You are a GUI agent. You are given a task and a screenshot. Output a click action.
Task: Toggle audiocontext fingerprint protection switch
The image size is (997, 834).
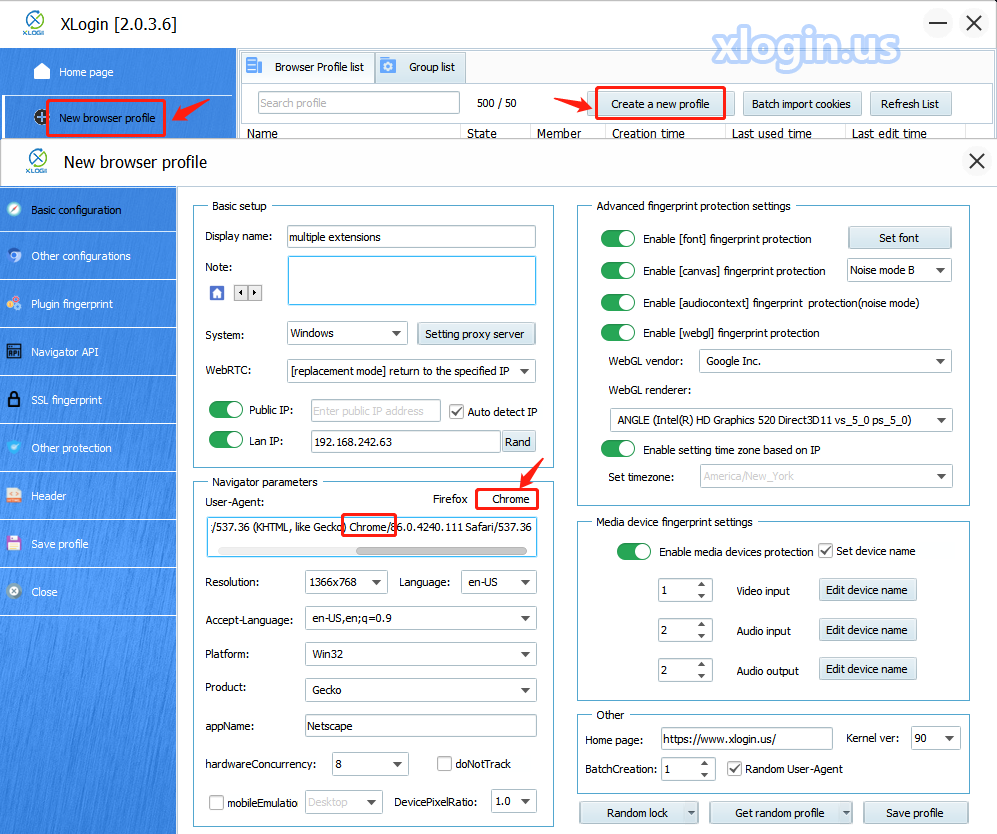pos(617,302)
